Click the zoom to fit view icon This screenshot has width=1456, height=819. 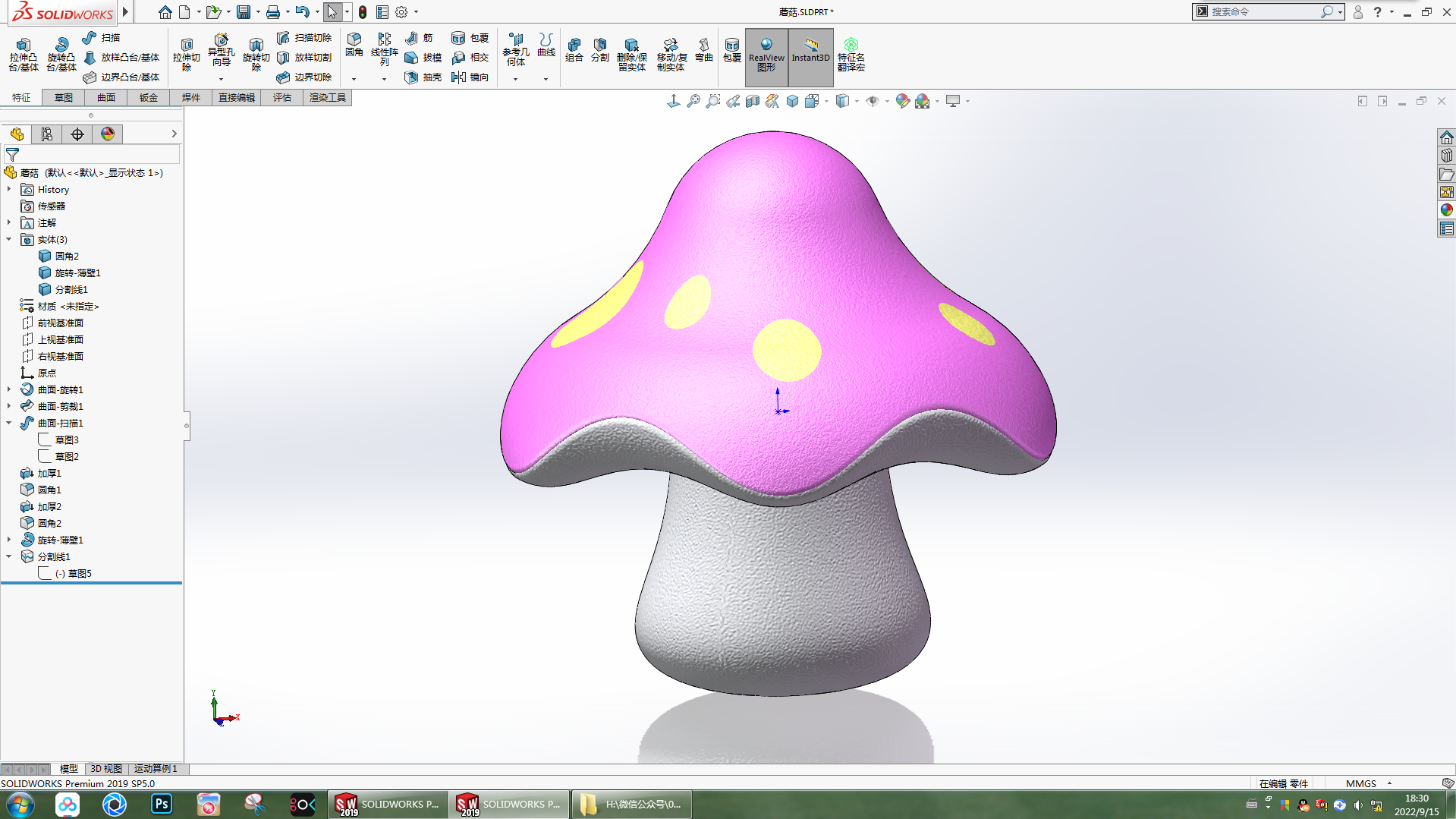click(x=693, y=101)
